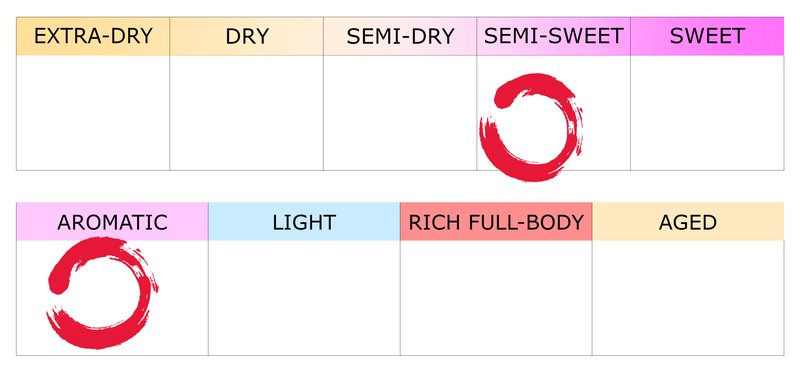Select the DRY header
Screen dimensions: 800x371
246,36
